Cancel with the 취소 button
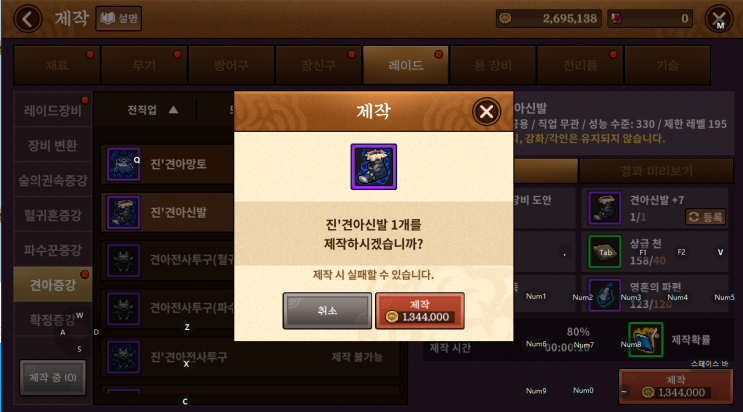 (327, 311)
